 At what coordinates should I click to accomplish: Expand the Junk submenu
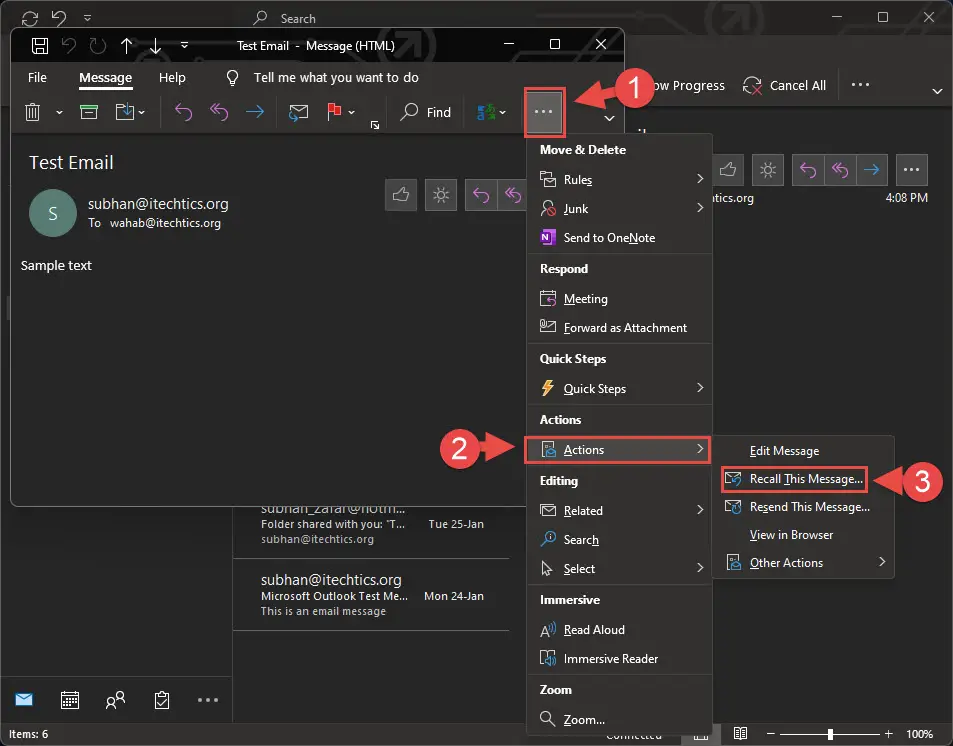pyautogui.click(x=619, y=209)
